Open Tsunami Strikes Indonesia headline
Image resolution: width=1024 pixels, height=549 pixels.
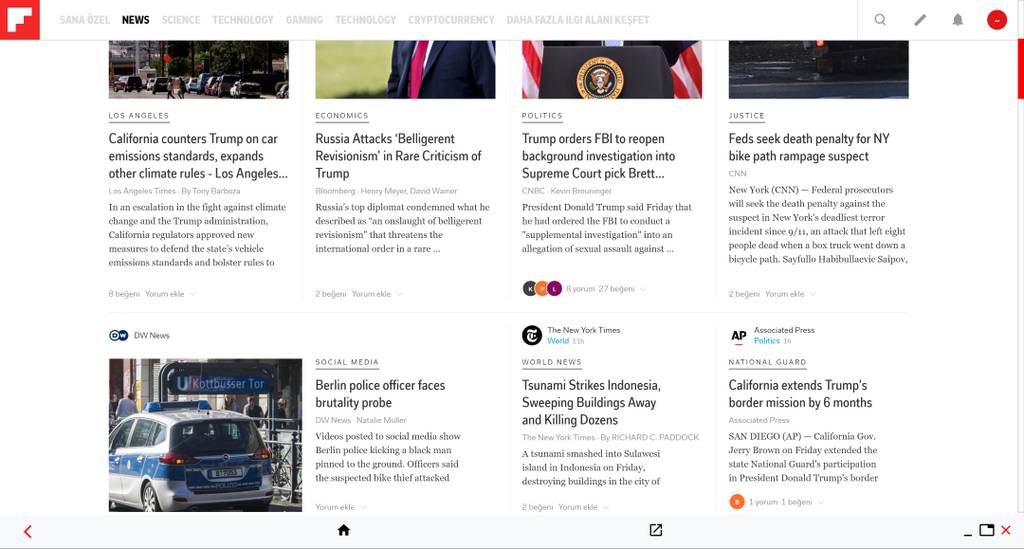point(591,402)
